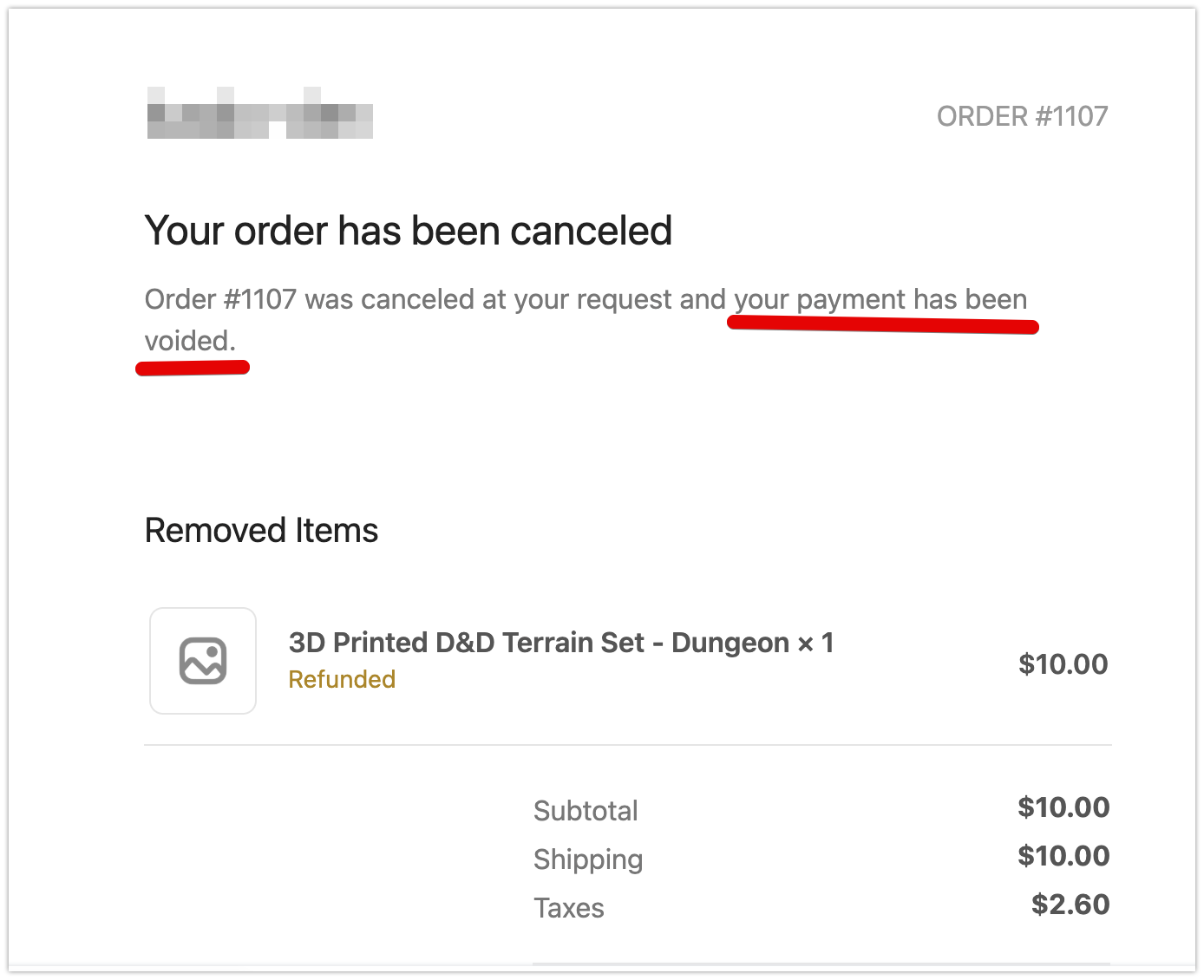
Task: Click the "Removed Items" heading
Action: point(261,531)
